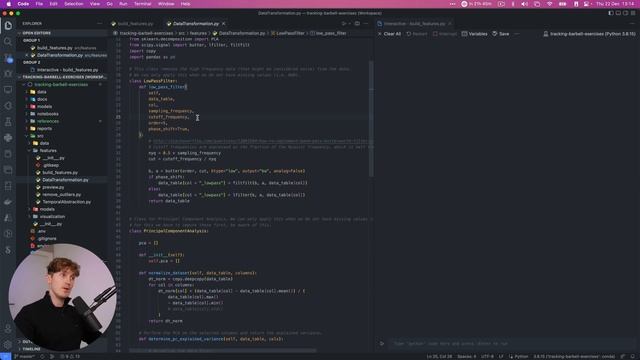Click the Run Python file play icon
The image size is (640, 360).
tap(344, 24)
